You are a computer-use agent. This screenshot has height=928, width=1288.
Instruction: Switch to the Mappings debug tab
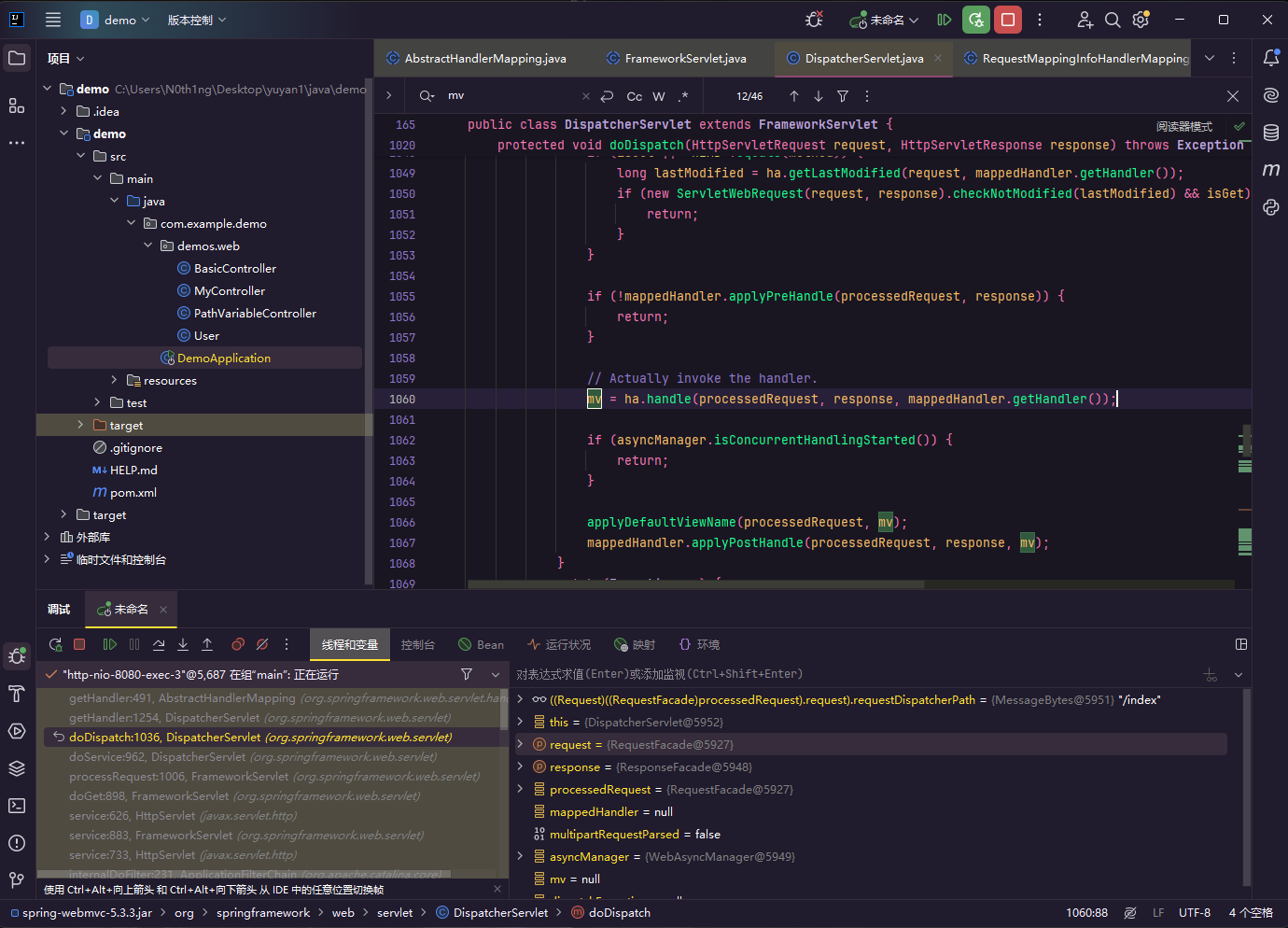tap(635, 645)
